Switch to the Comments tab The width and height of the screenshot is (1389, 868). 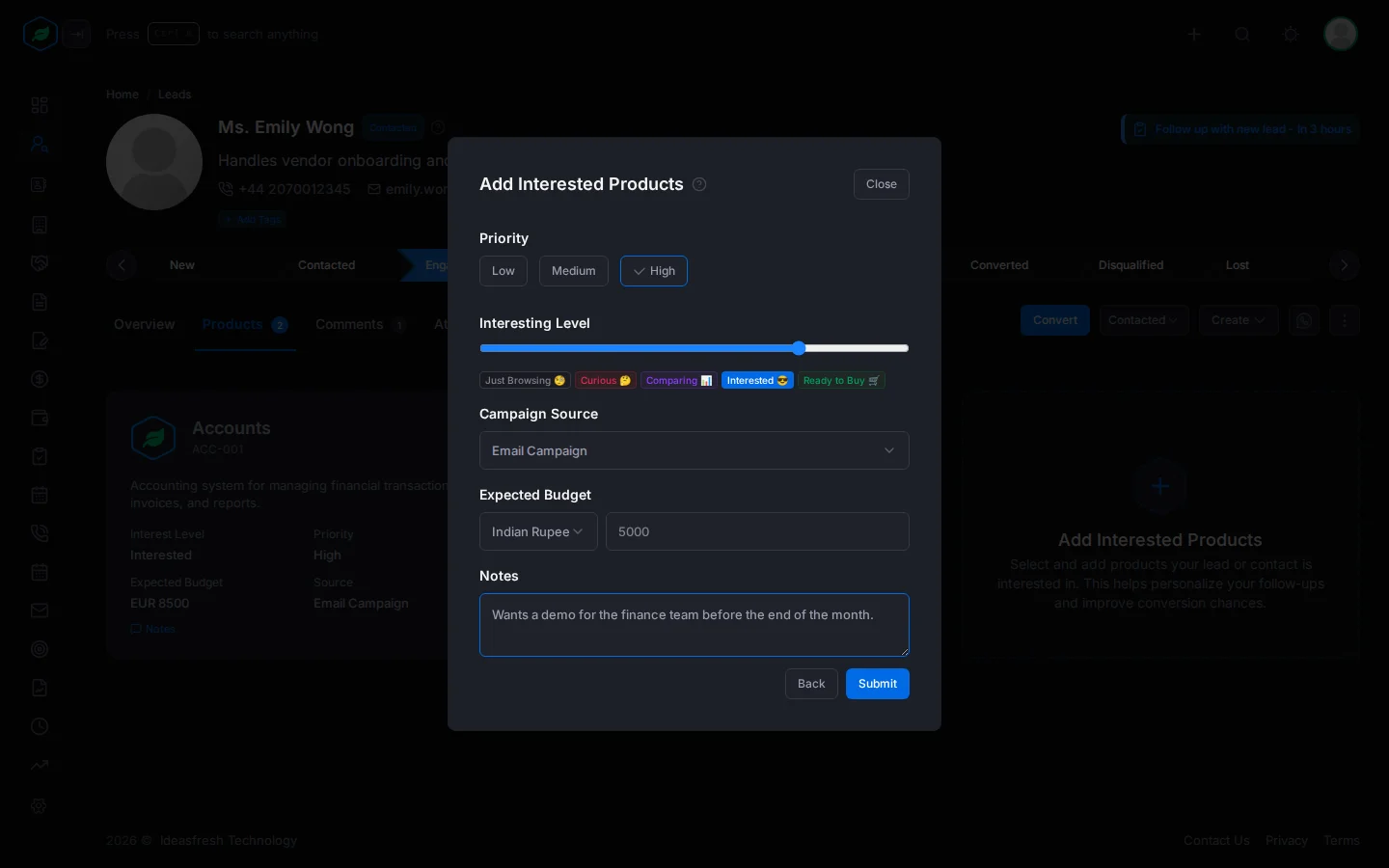click(360, 324)
